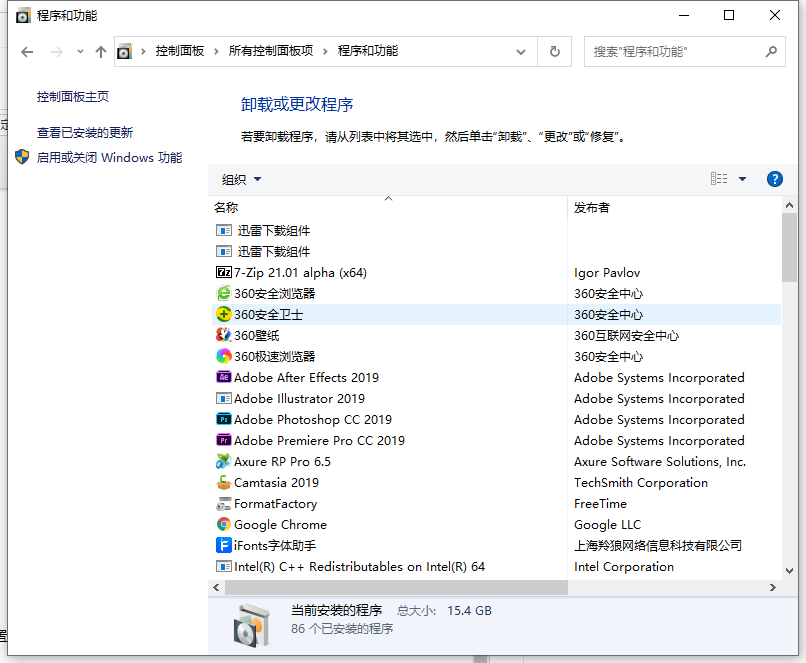
Task: Open the view options dropdown arrow
Action: 742,179
